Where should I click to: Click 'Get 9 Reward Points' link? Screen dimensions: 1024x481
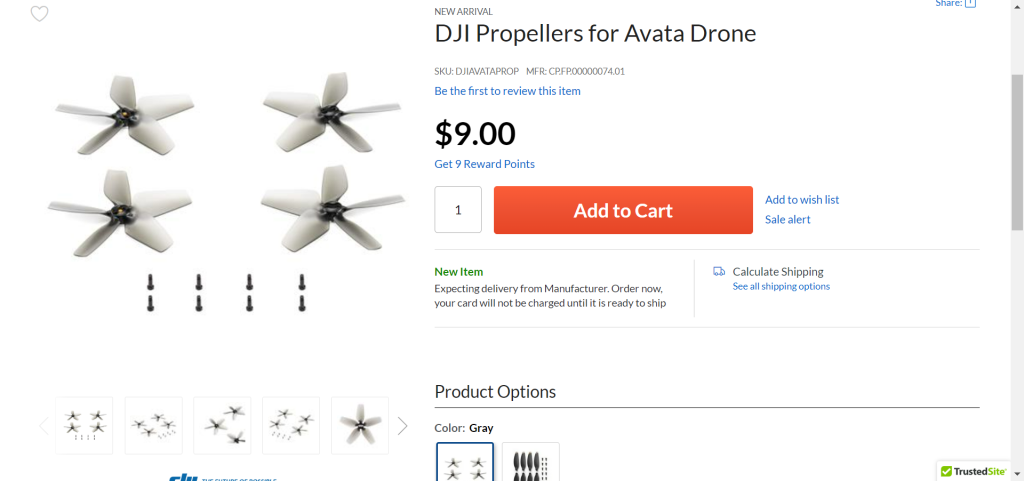484,164
